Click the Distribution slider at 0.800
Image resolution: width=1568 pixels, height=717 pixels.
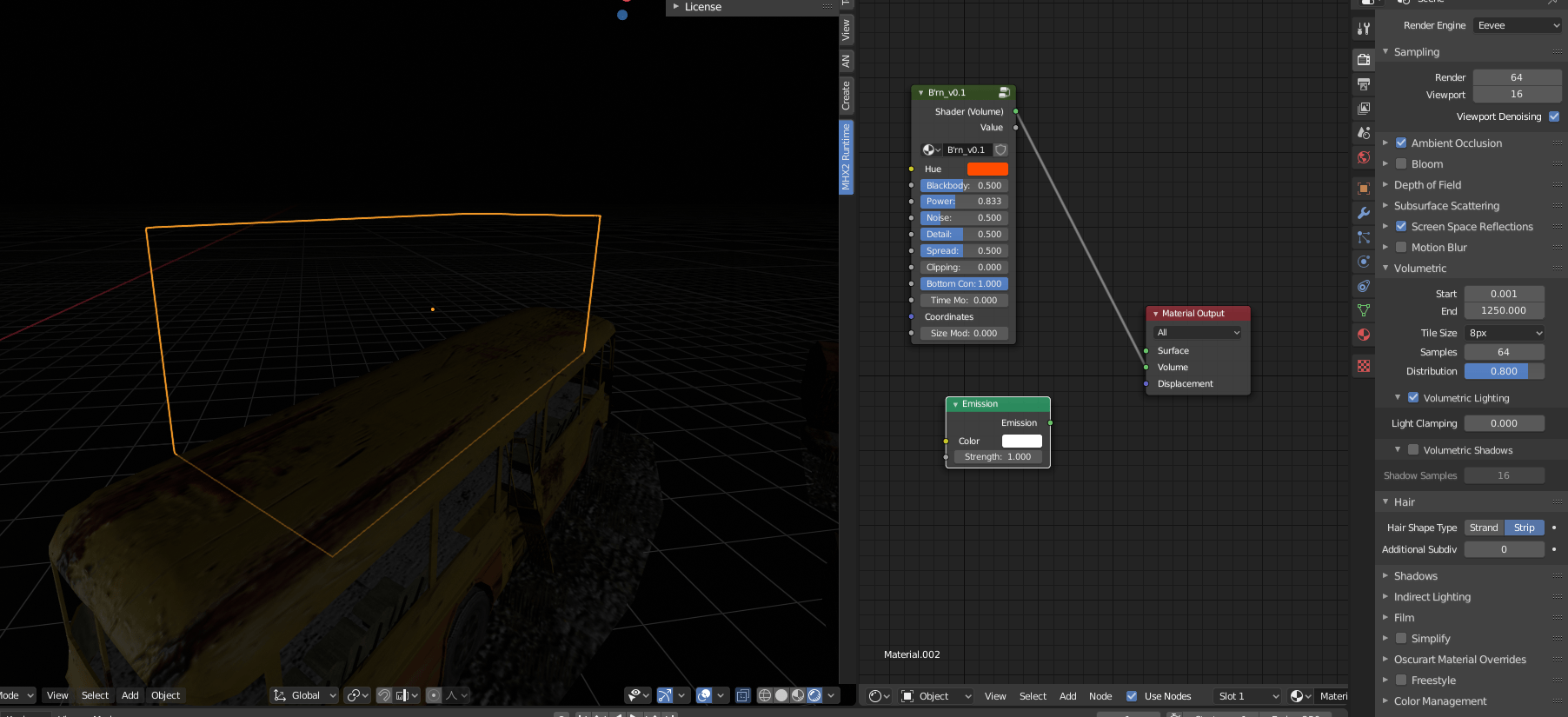[1504, 371]
